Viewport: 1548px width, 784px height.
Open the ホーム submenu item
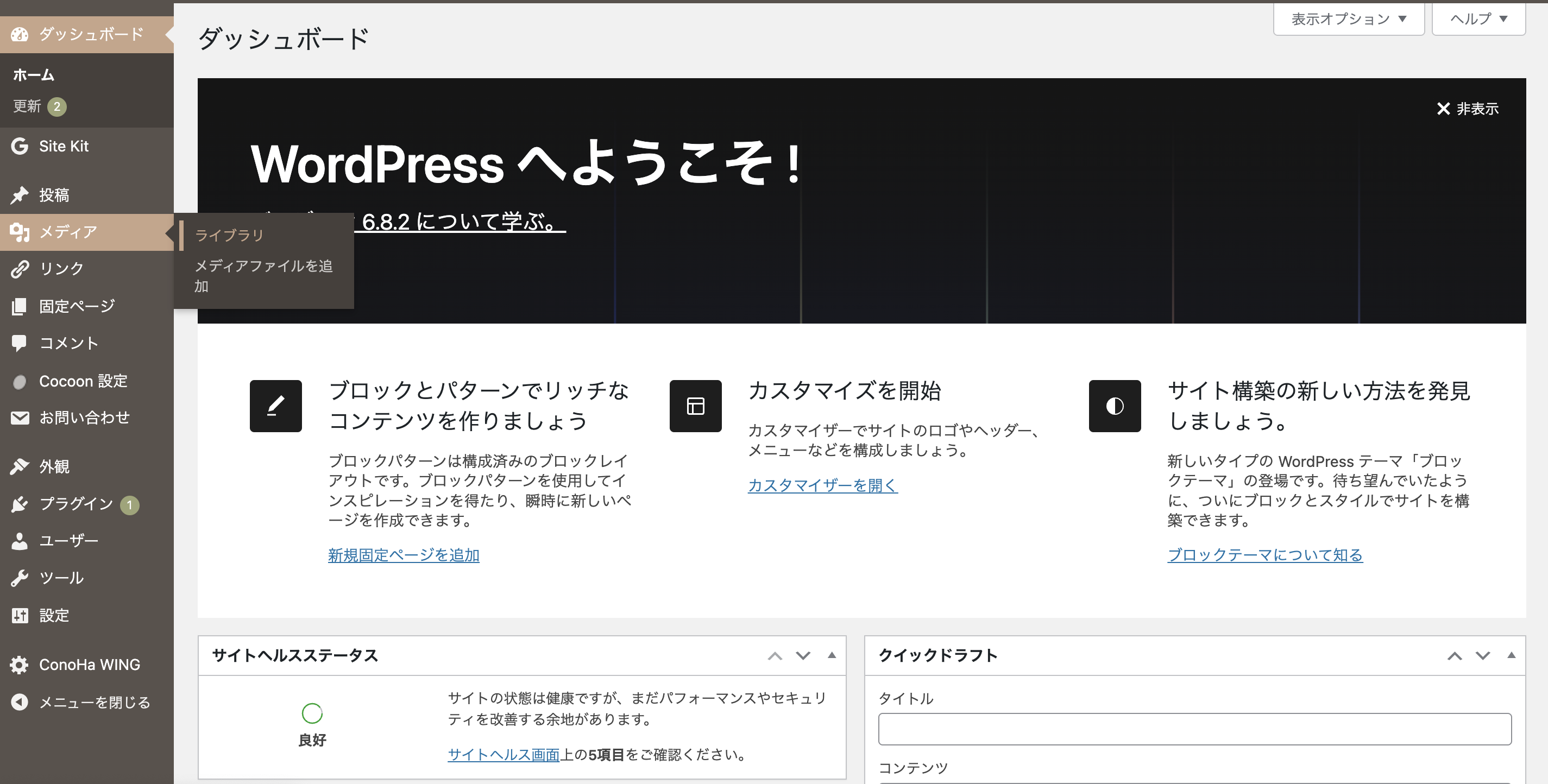(x=34, y=75)
